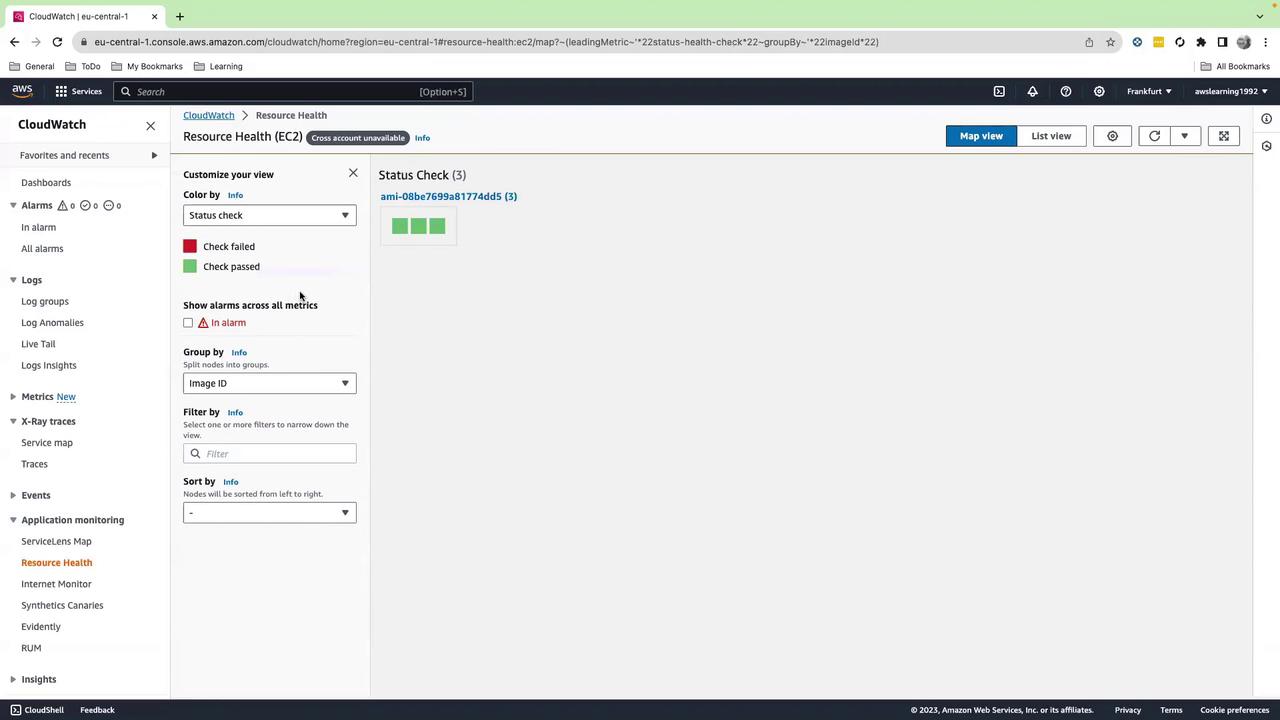Click the hexagon icon below the info icon
The image size is (1280, 720).
pyautogui.click(x=1266, y=146)
